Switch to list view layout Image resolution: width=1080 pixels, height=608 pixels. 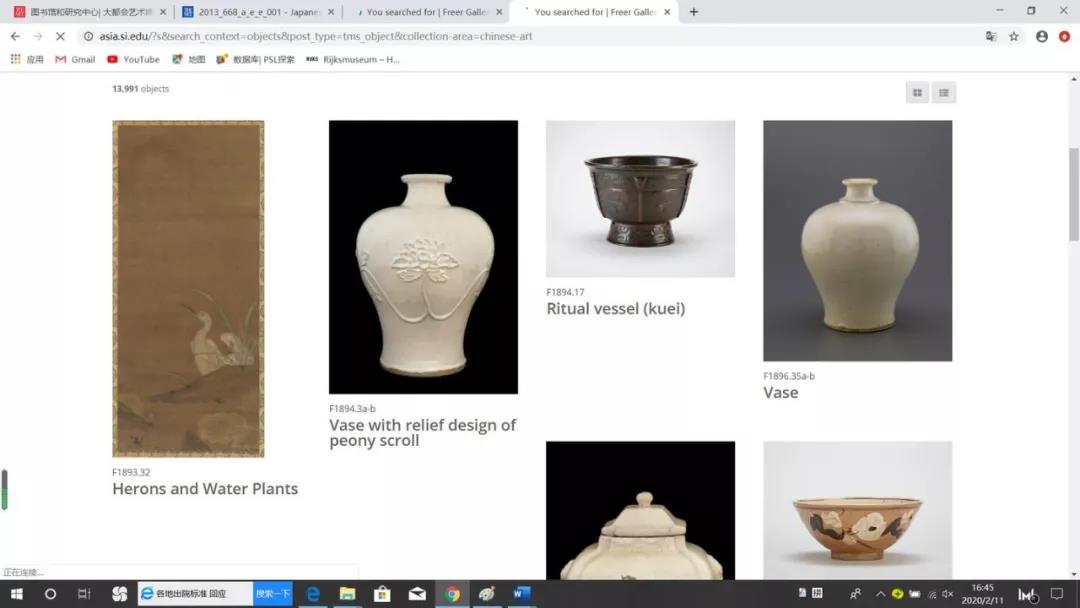click(943, 93)
